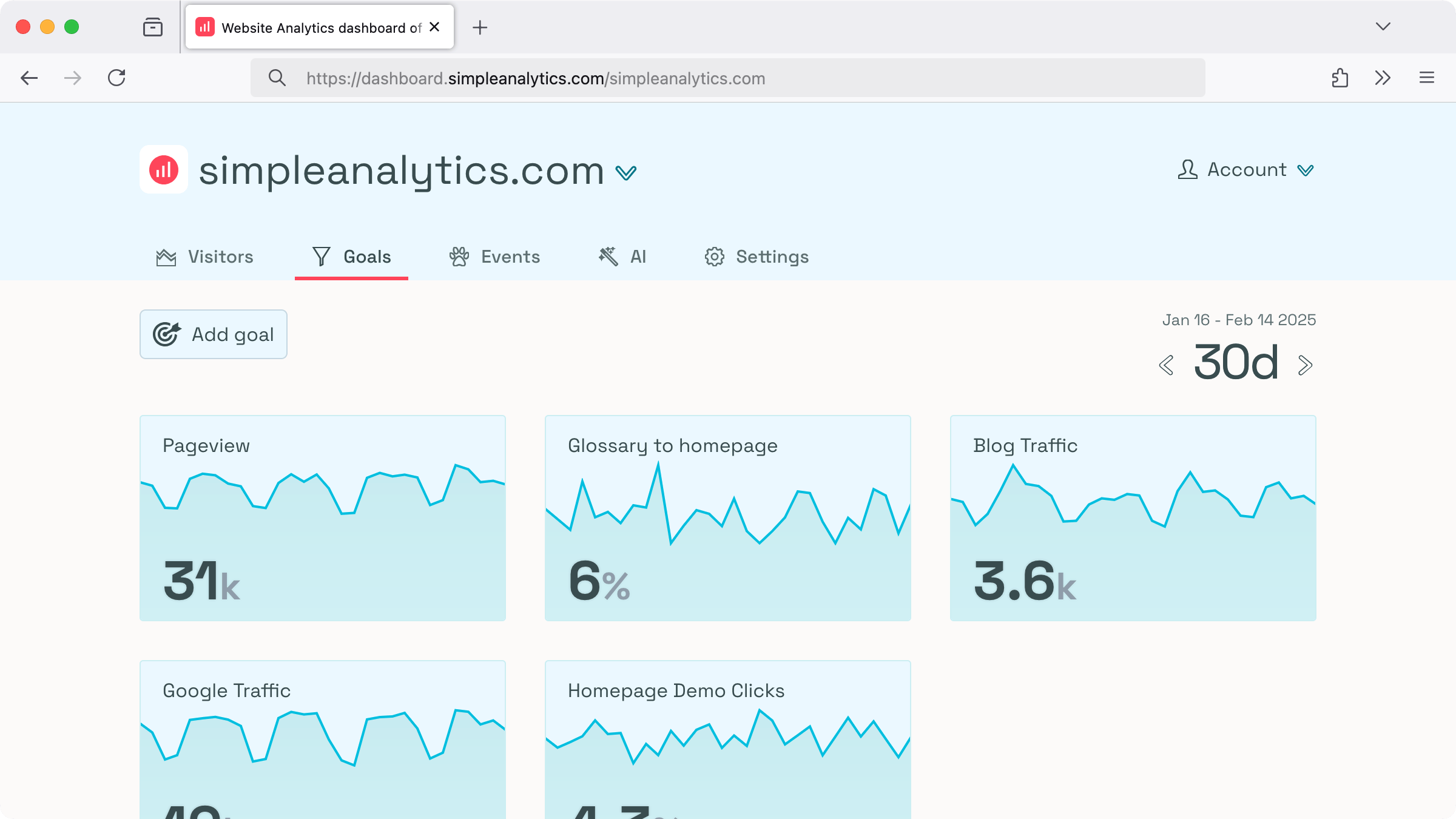The width and height of the screenshot is (1456, 819).
Task: Go to next 30d period arrow
Action: pyautogui.click(x=1306, y=365)
